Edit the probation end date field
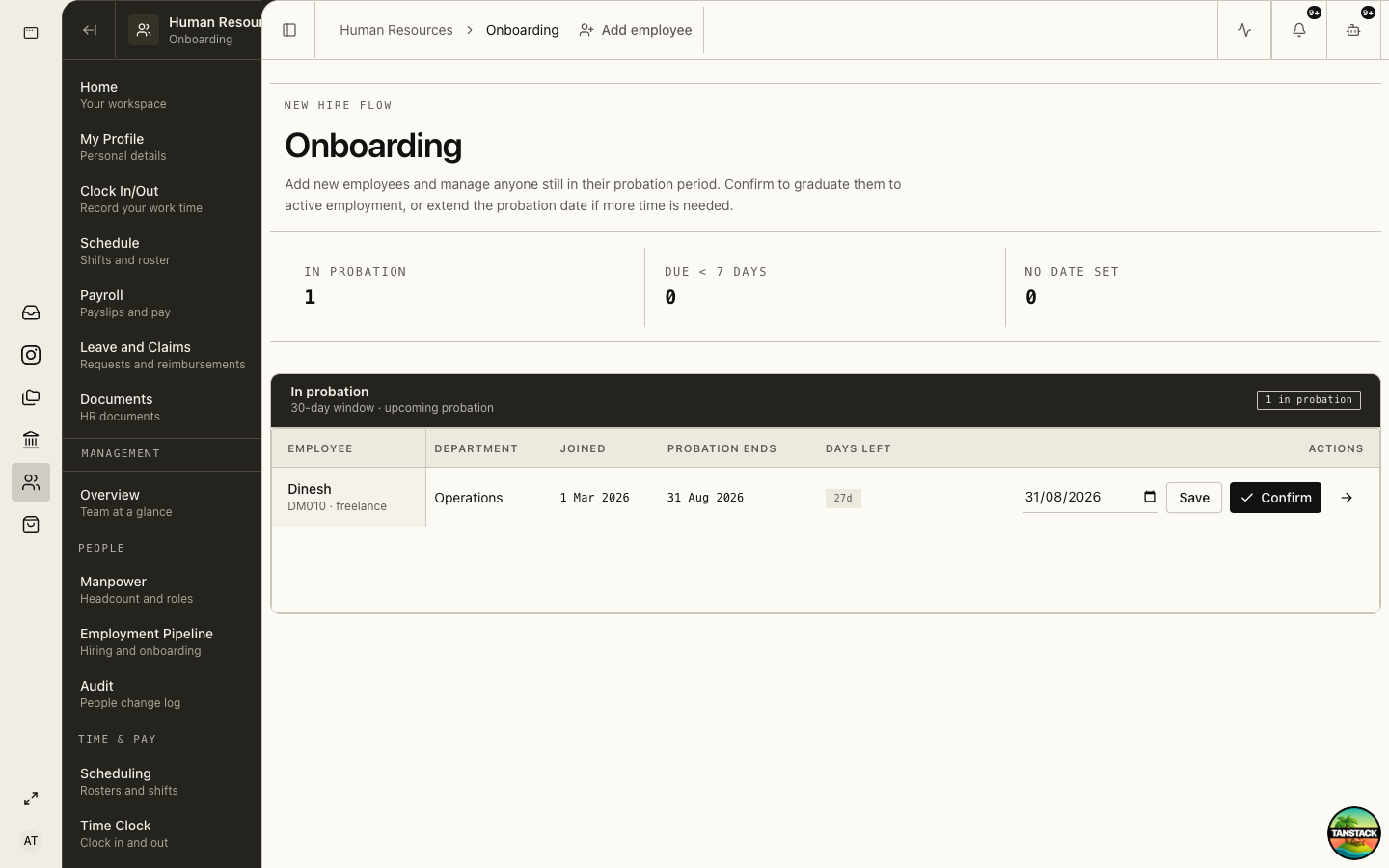Image resolution: width=1389 pixels, height=868 pixels. 1091,498
